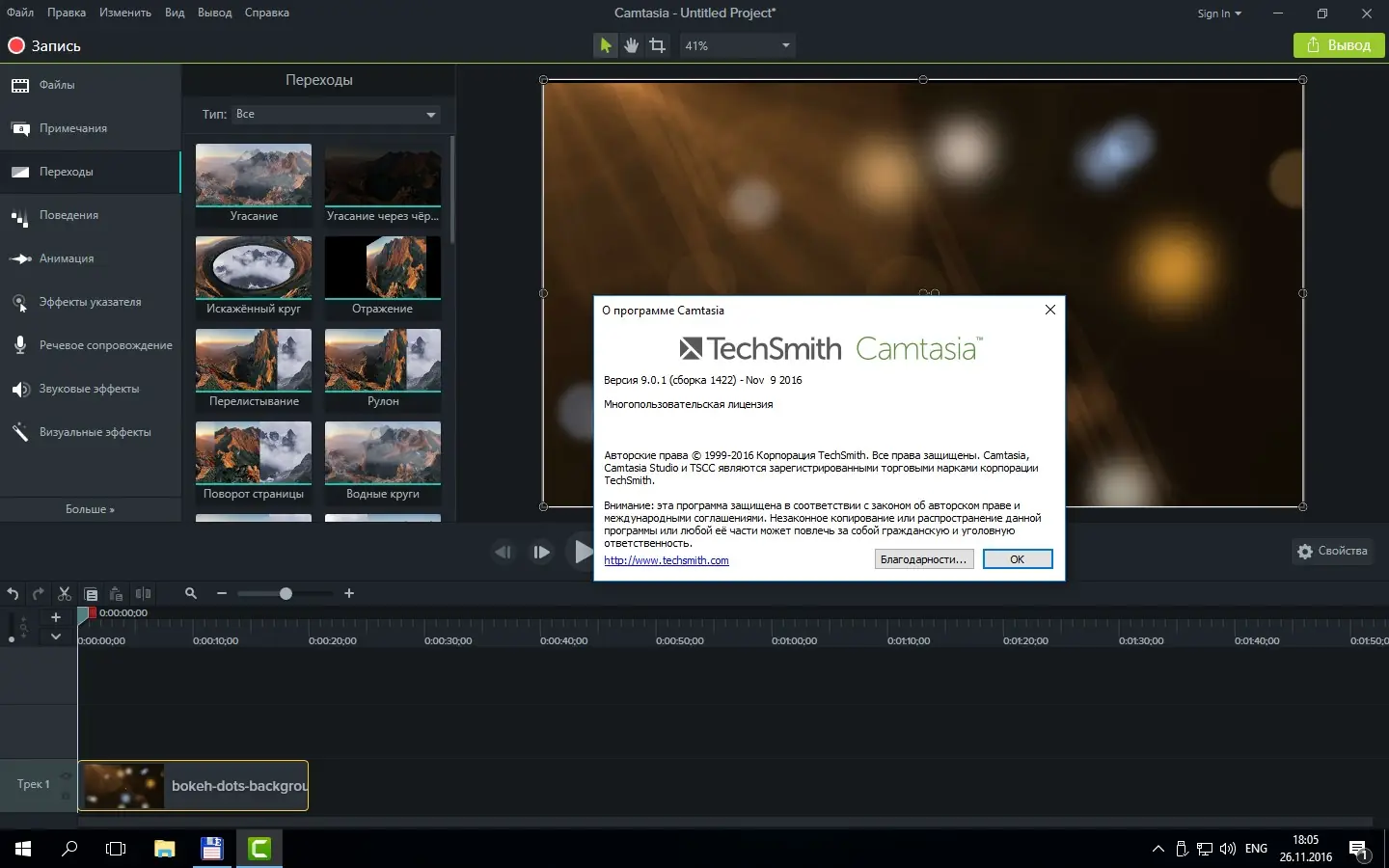Open the Тип transitions filter dropdown
The width and height of the screenshot is (1389, 868).
click(x=336, y=115)
